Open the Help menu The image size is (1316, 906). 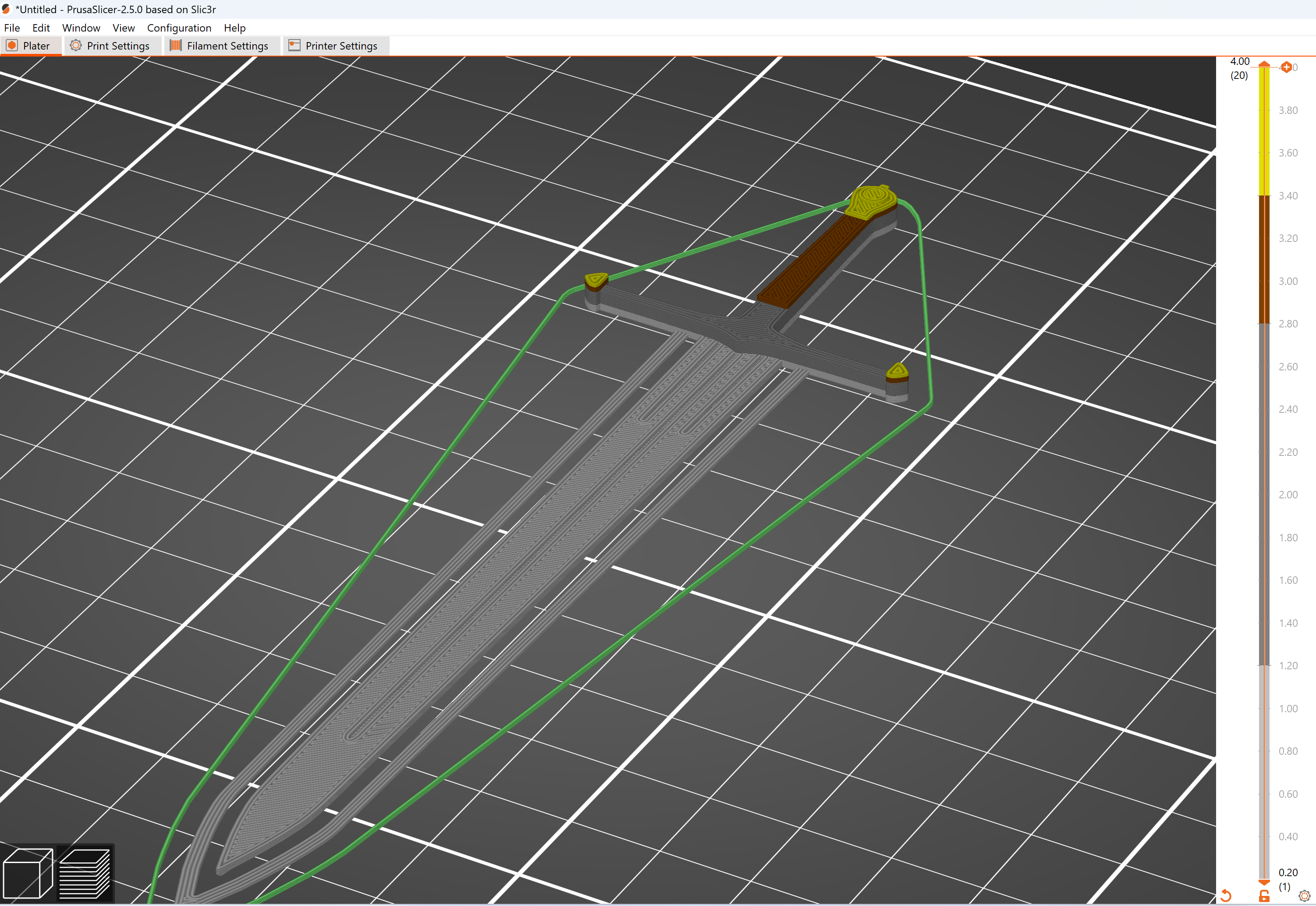tap(234, 28)
